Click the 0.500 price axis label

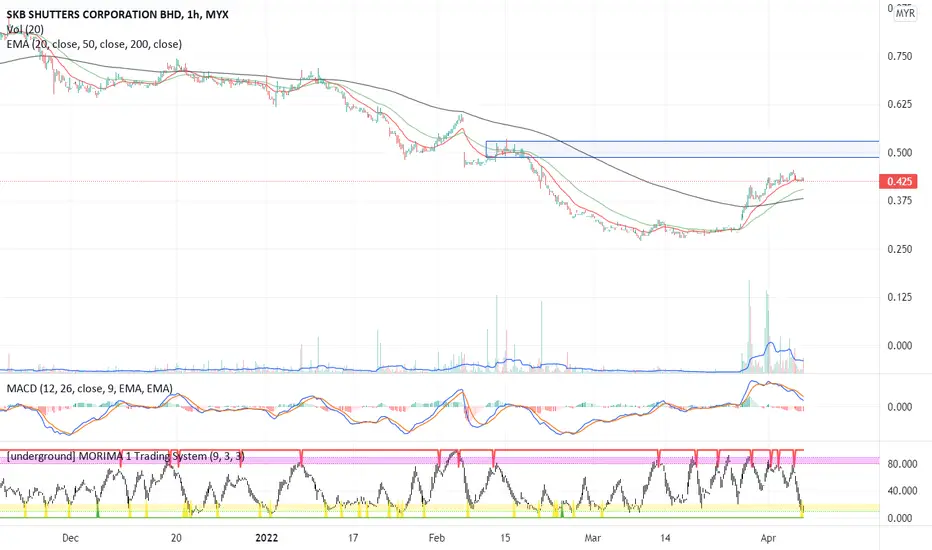(899, 152)
